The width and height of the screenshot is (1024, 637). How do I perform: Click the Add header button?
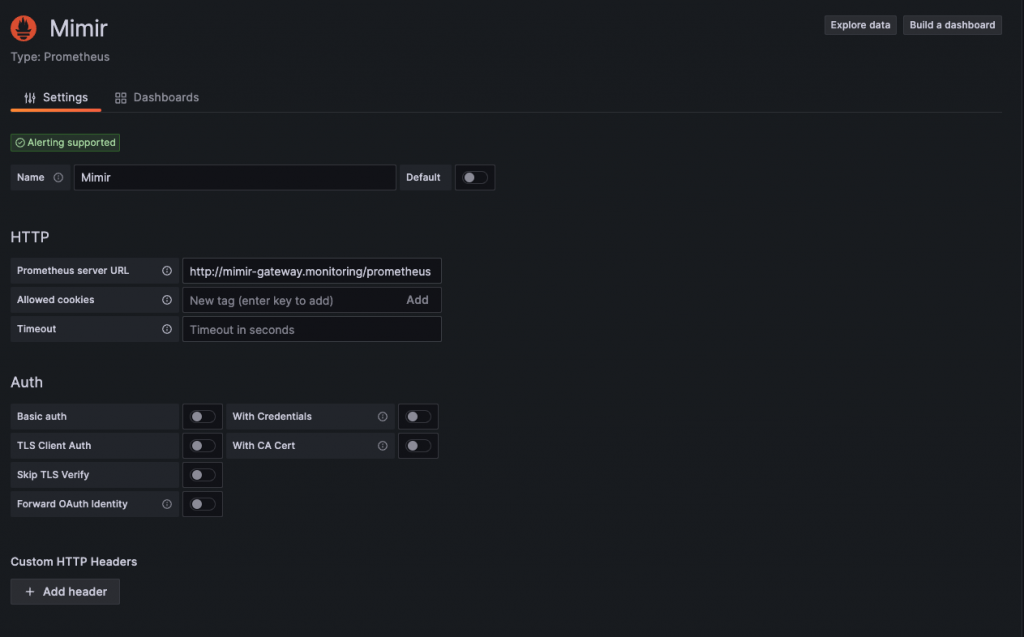65,592
